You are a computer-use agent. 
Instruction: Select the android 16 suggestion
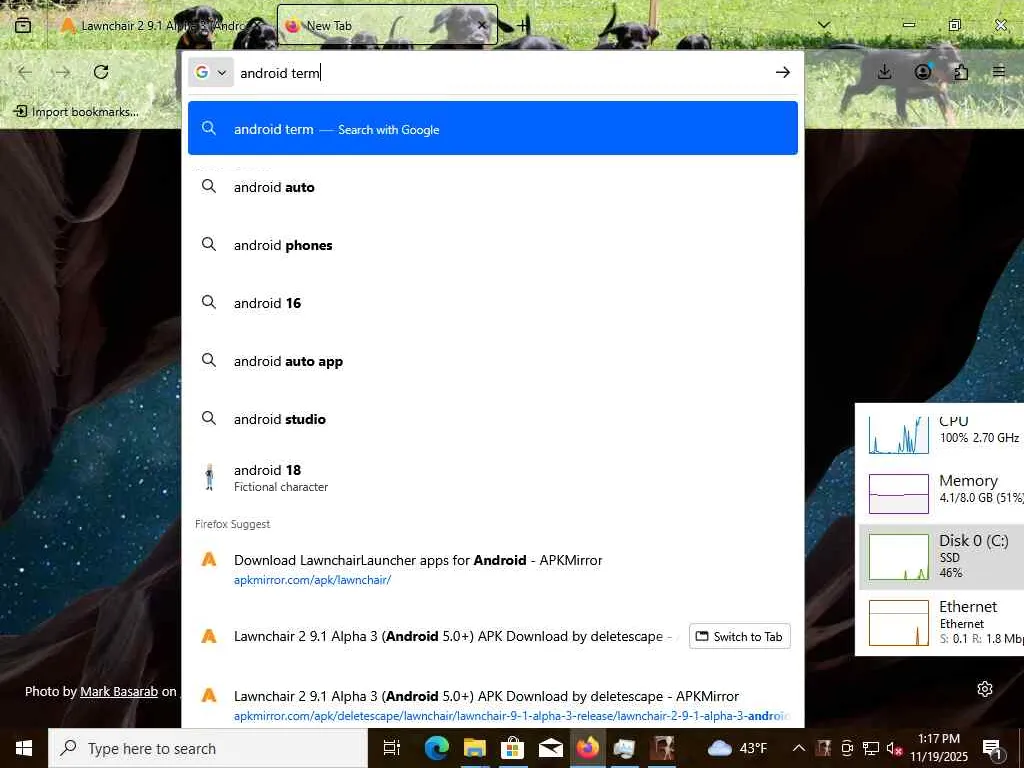click(492, 303)
